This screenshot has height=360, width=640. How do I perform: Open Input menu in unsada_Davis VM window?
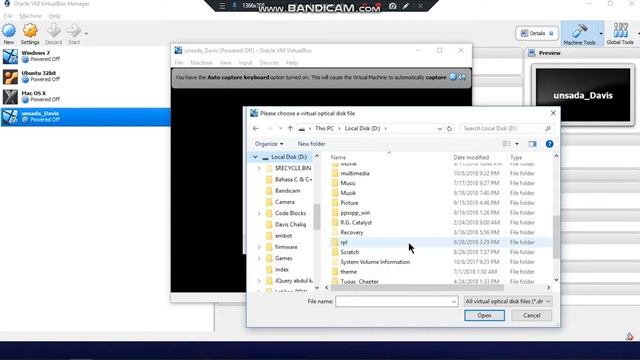point(245,62)
